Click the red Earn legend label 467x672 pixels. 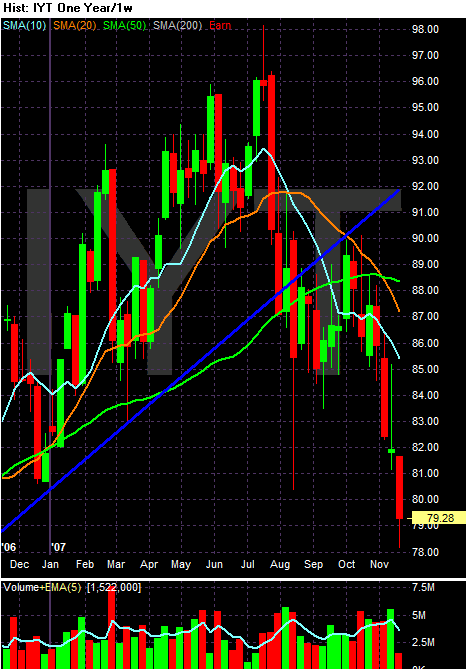pyautogui.click(x=220, y=26)
